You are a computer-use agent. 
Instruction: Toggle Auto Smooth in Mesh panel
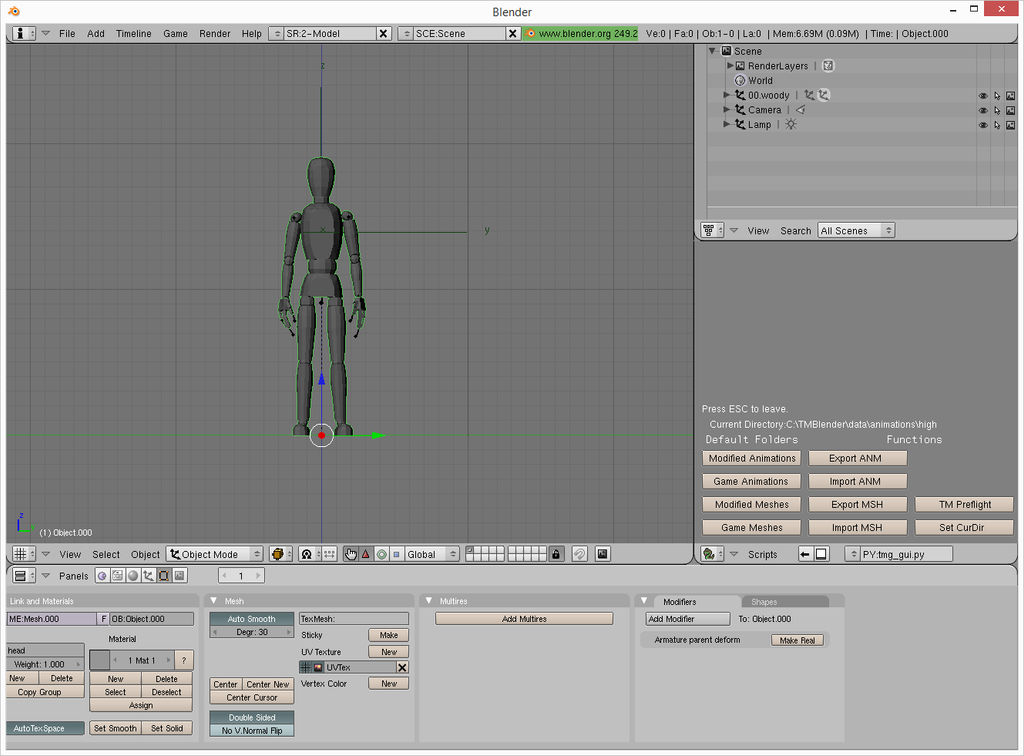click(251, 619)
